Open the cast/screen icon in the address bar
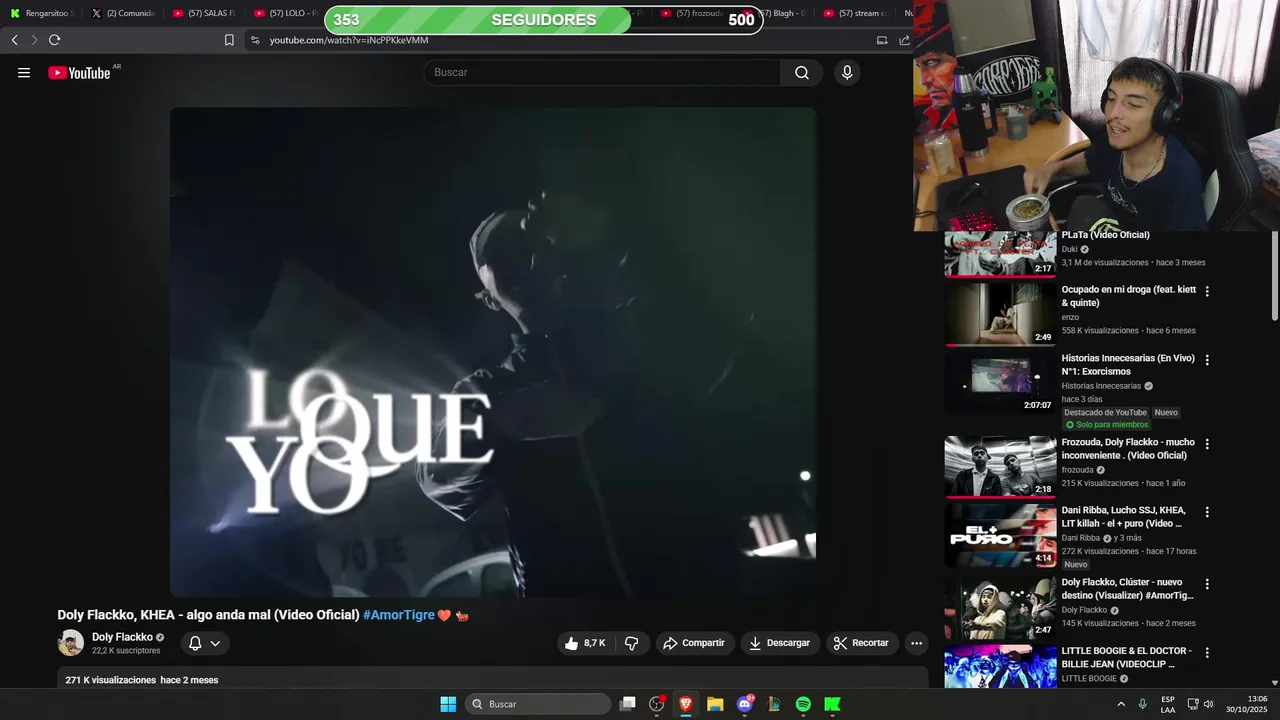 (882, 40)
